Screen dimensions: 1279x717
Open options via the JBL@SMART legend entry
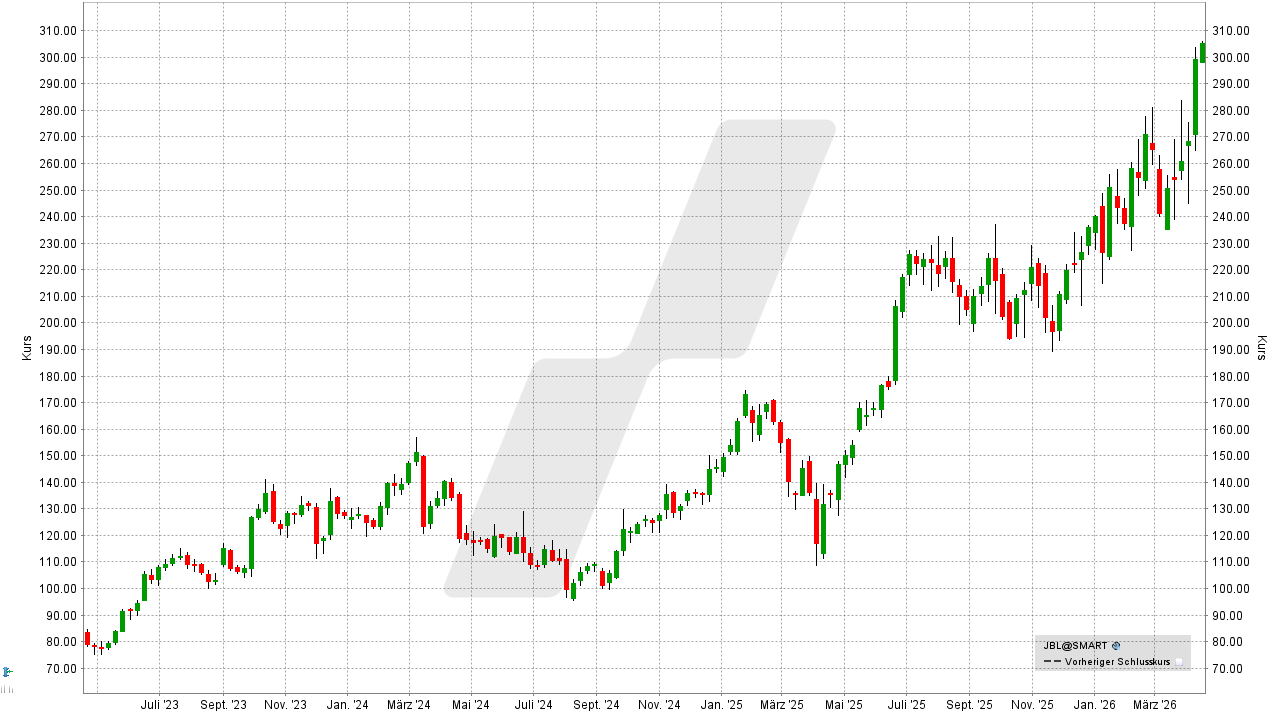1075,645
